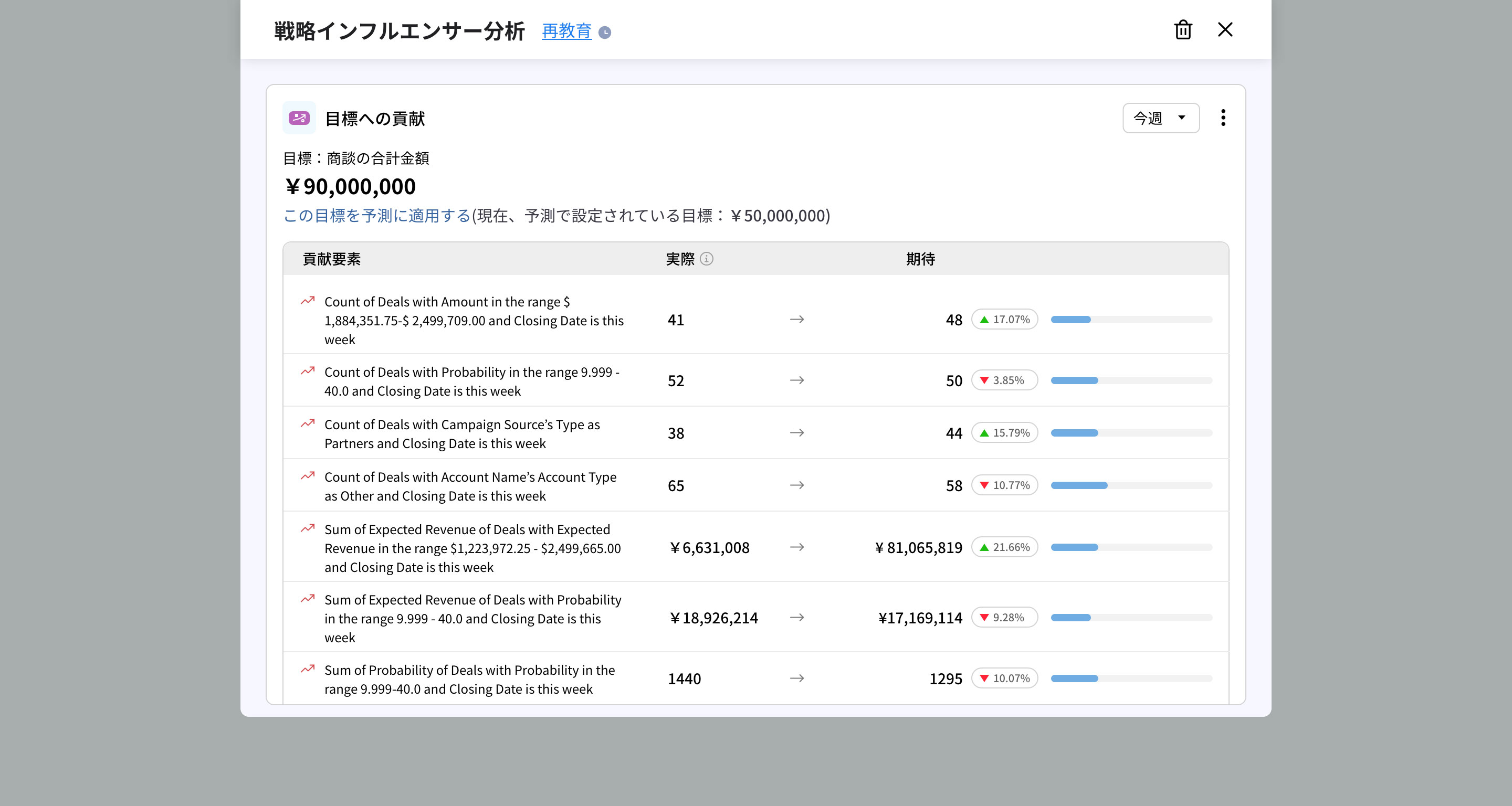
Task: Open the three-dot more options menu
Action: click(1223, 118)
